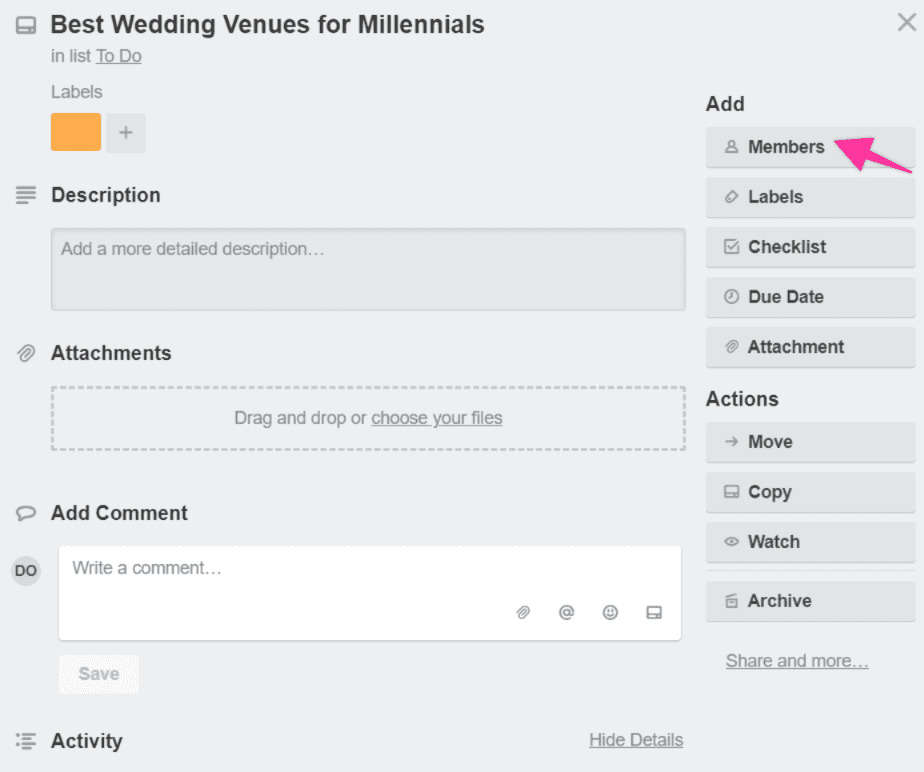Select the Copy action
Viewport: 924px width, 772px height.
810,492
